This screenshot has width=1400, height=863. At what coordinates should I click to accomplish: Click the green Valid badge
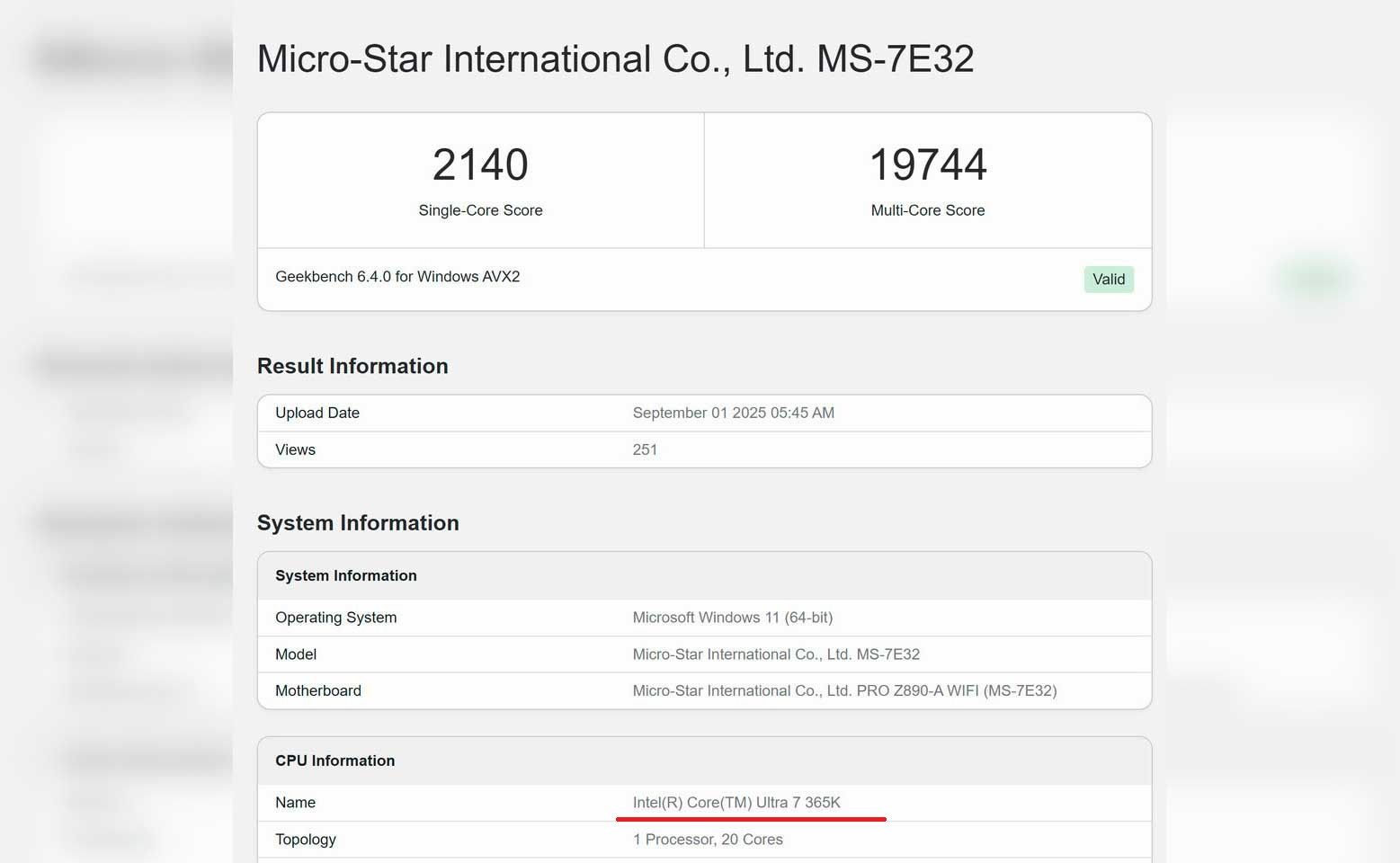pyautogui.click(x=1108, y=280)
